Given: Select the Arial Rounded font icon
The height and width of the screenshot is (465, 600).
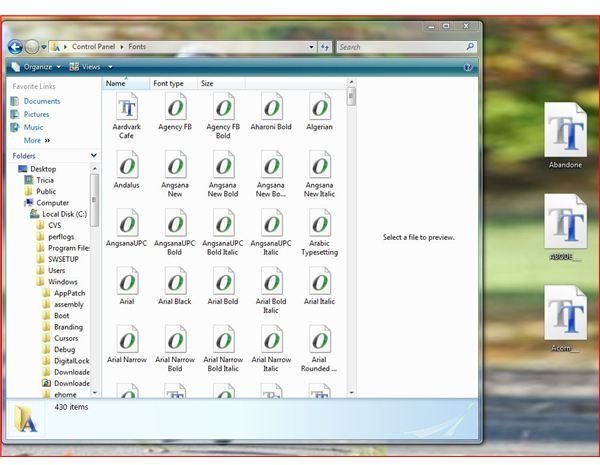Looking at the screenshot, I should pos(320,340).
